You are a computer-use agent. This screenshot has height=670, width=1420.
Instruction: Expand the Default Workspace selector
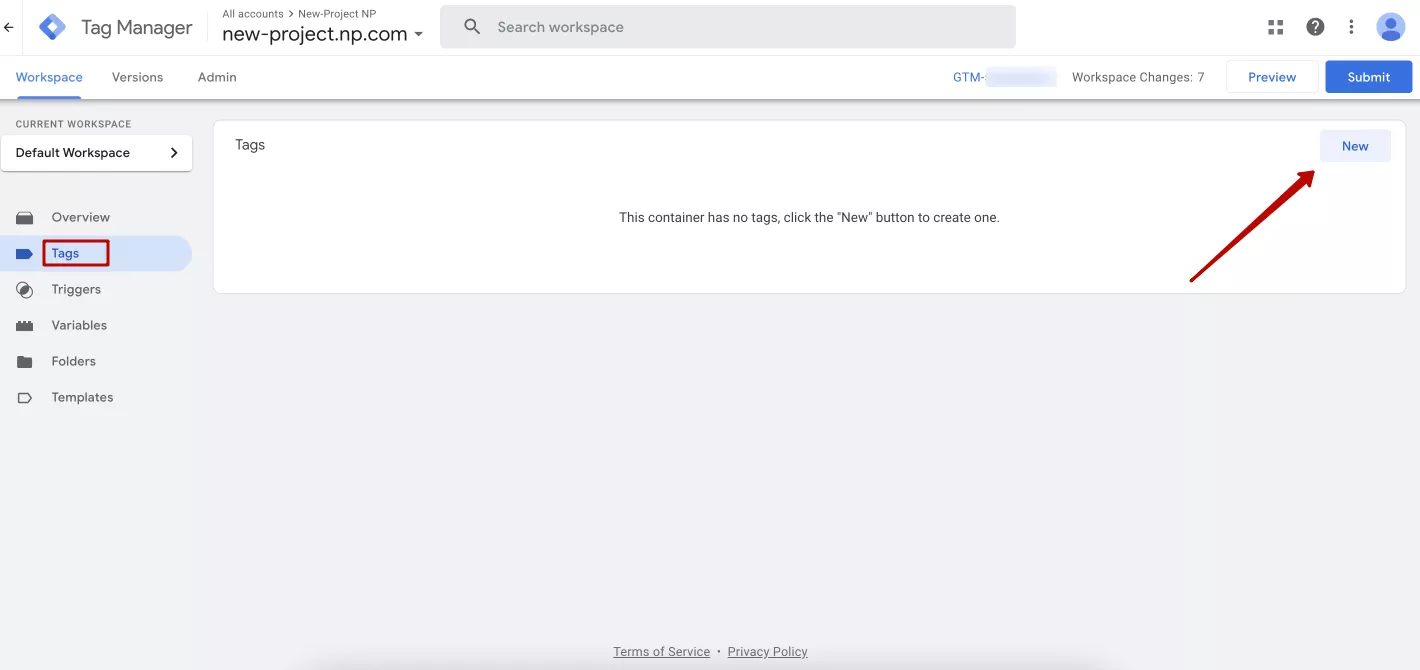(97, 153)
